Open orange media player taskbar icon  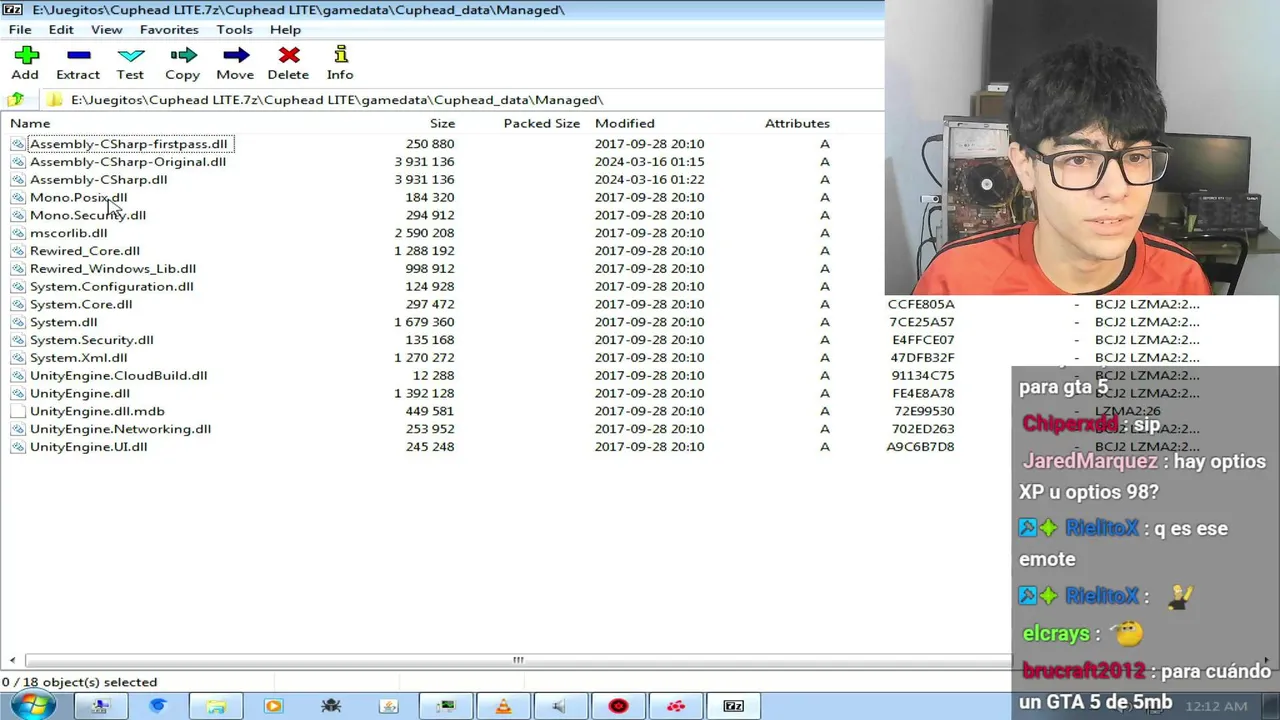click(x=273, y=706)
